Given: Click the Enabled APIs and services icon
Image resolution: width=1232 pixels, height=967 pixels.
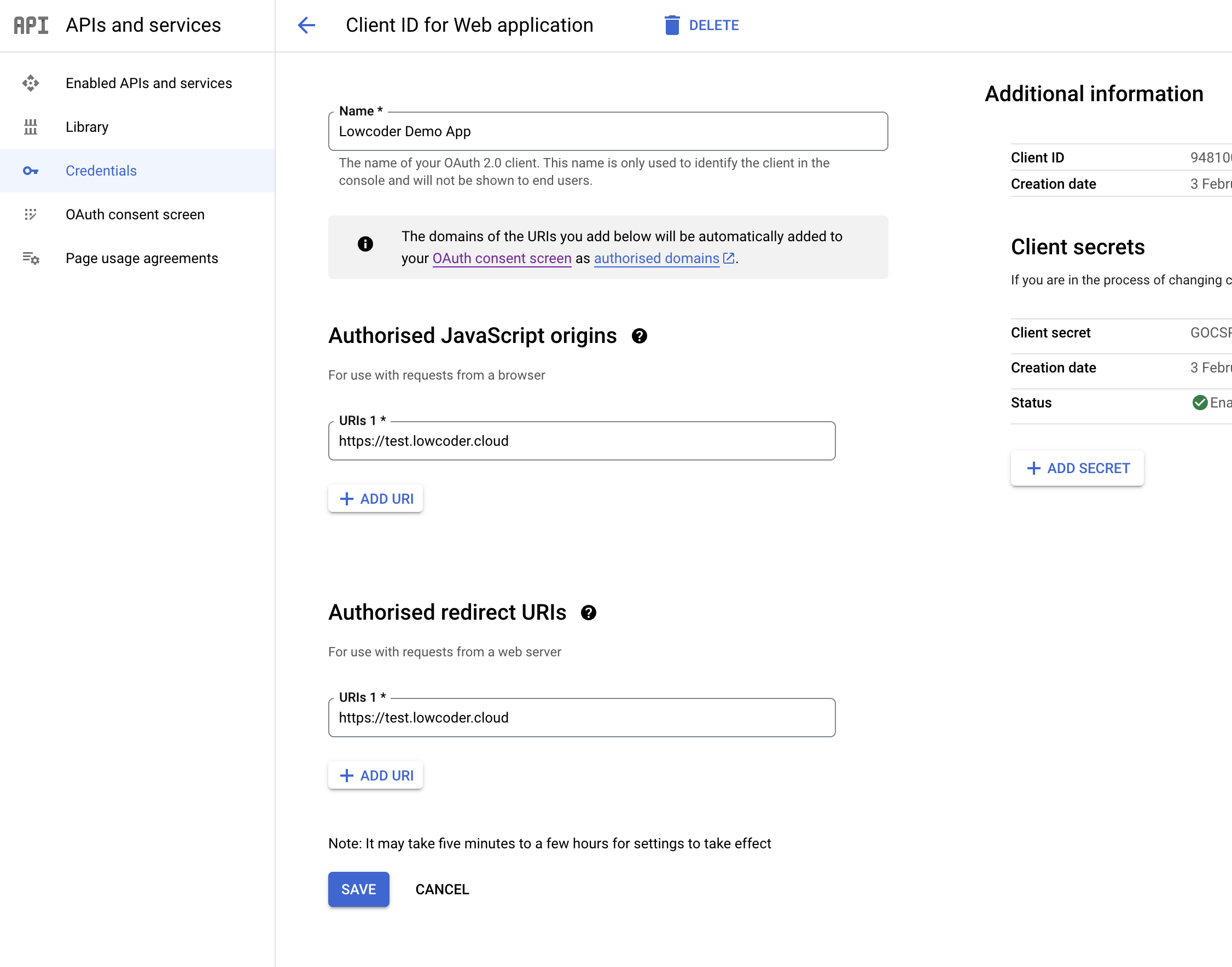Looking at the screenshot, I should point(31,83).
